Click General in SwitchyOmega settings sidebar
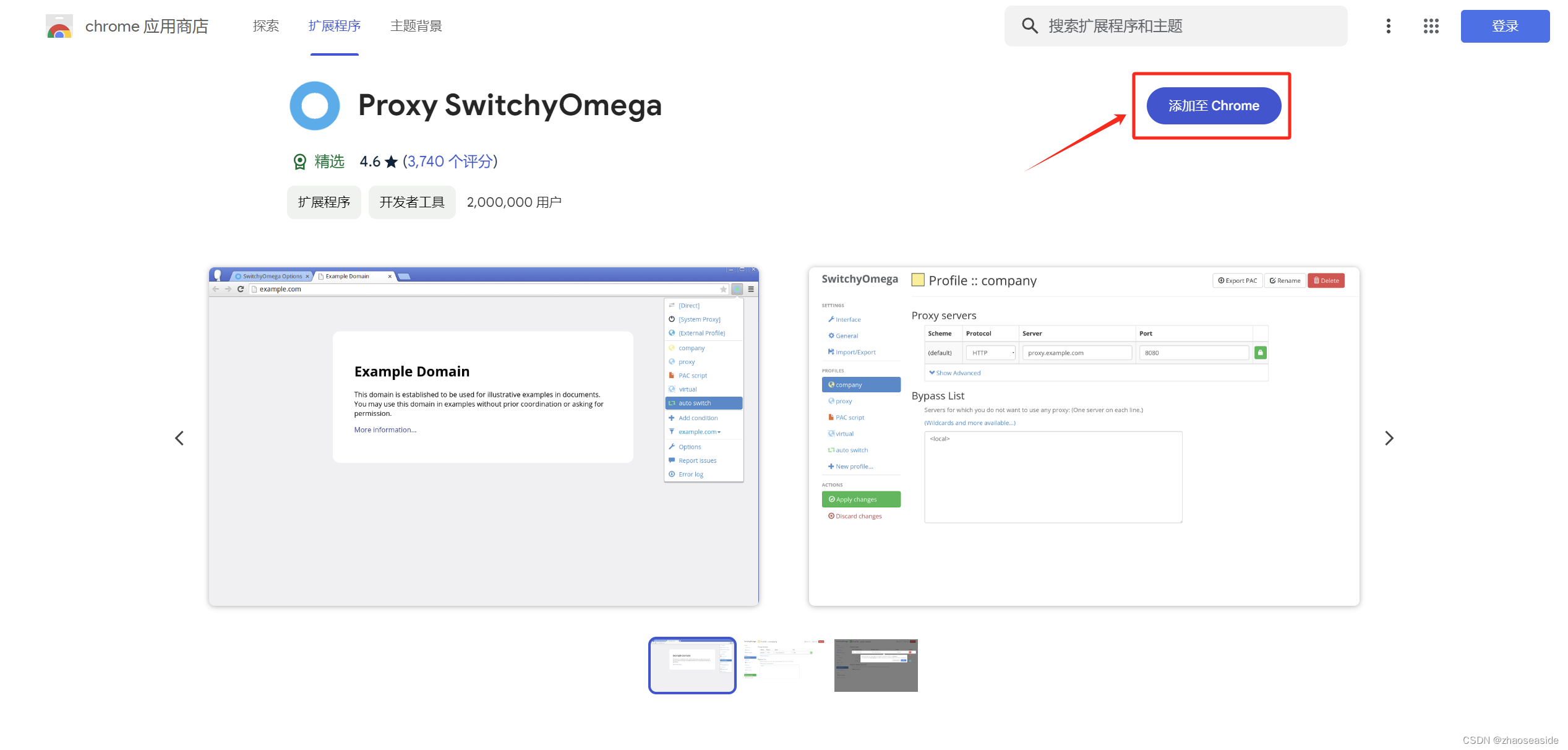 (x=844, y=336)
